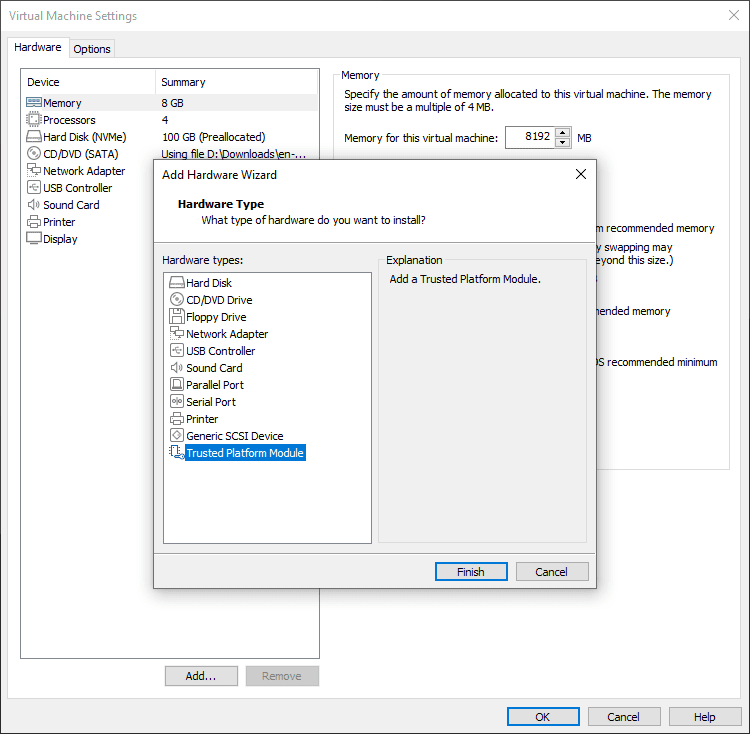Click the Sound Card speaker icon in device list
This screenshot has height=734, width=750.
(33, 205)
